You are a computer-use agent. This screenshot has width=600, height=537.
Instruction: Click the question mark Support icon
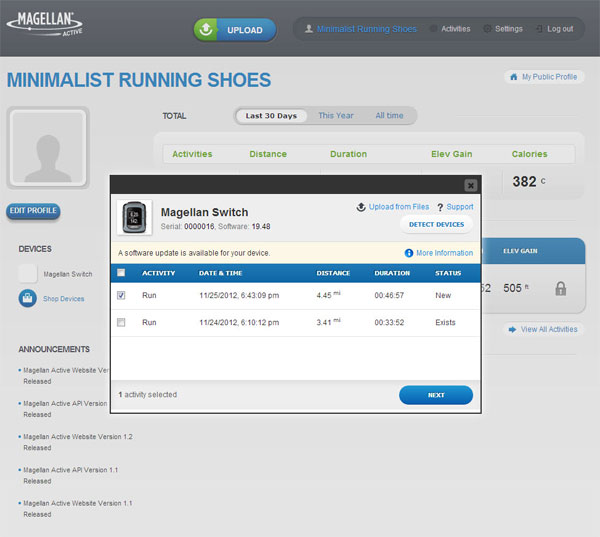pyautogui.click(x=440, y=207)
